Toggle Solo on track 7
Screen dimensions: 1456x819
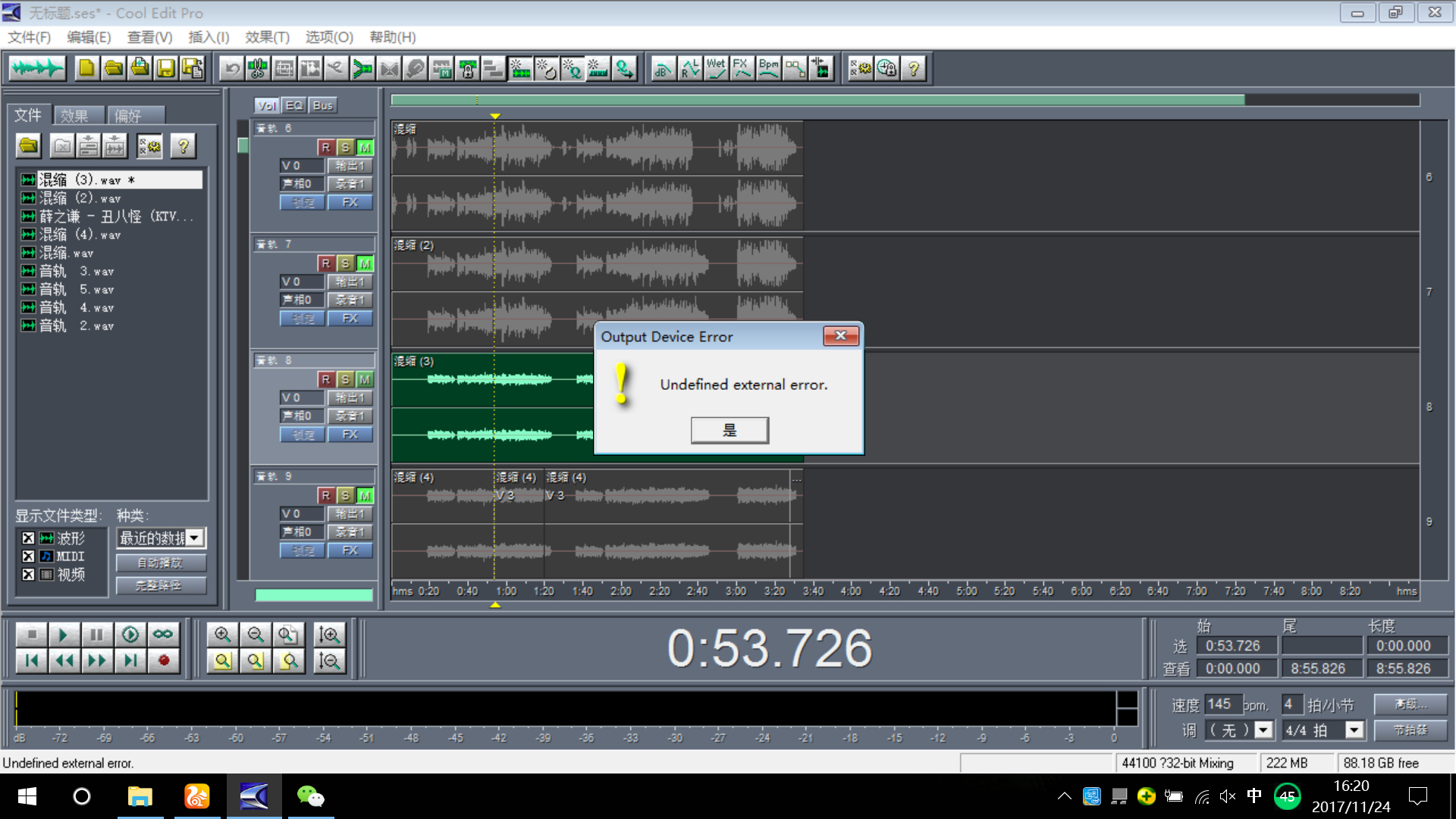(x=345, y=263)
